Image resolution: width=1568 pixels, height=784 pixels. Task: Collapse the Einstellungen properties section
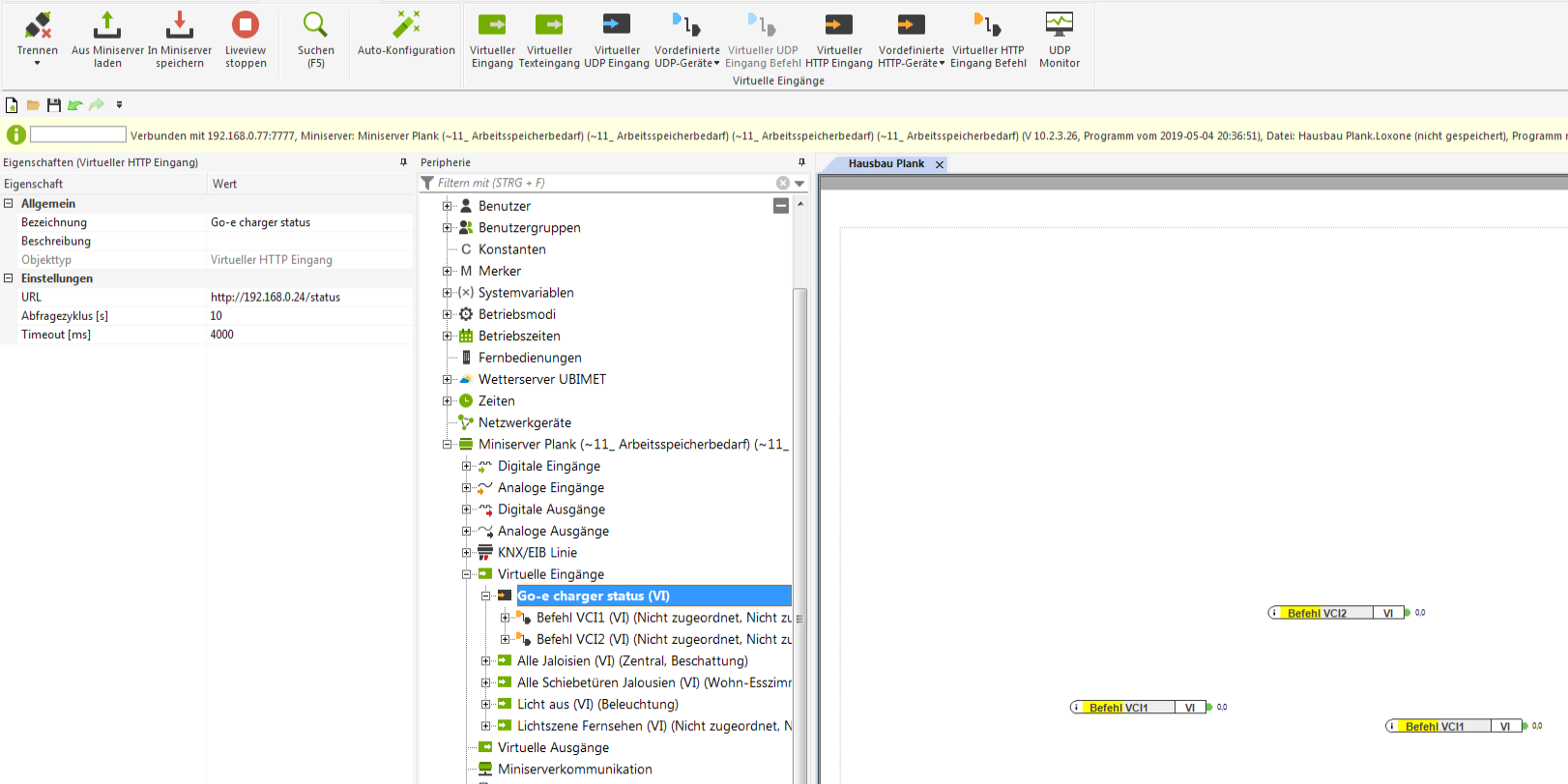[9, 278]
